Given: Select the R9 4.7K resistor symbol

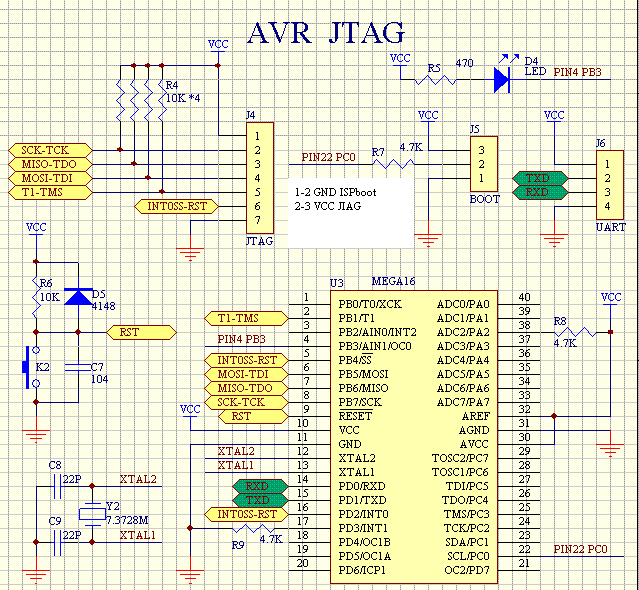Looking at the screenshot, I should click(253, 528).
